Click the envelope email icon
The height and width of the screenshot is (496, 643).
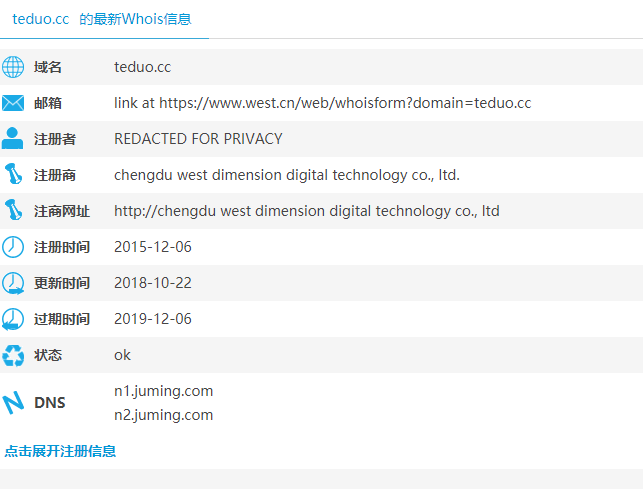[13, 103]
